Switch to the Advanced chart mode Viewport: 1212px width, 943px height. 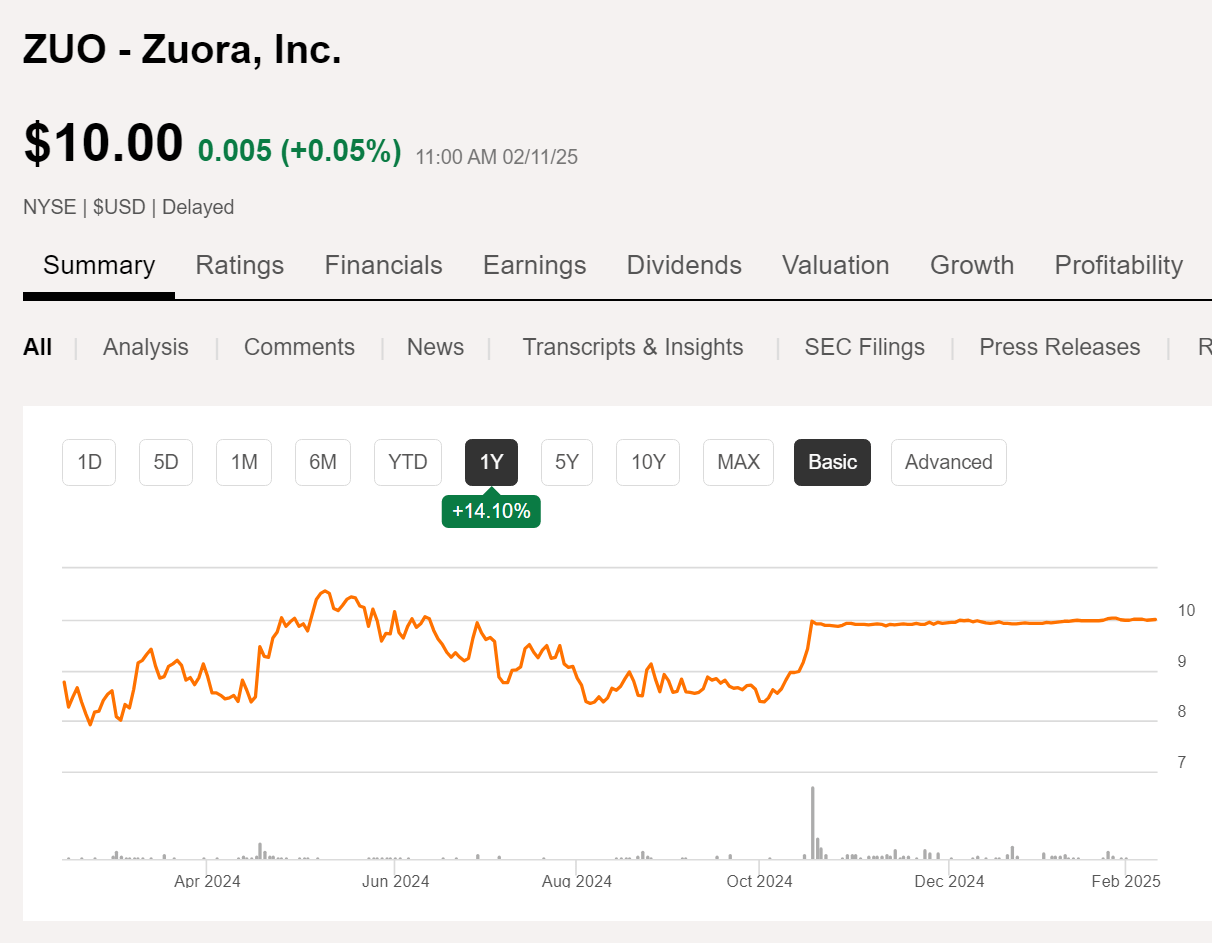point(948,462)
